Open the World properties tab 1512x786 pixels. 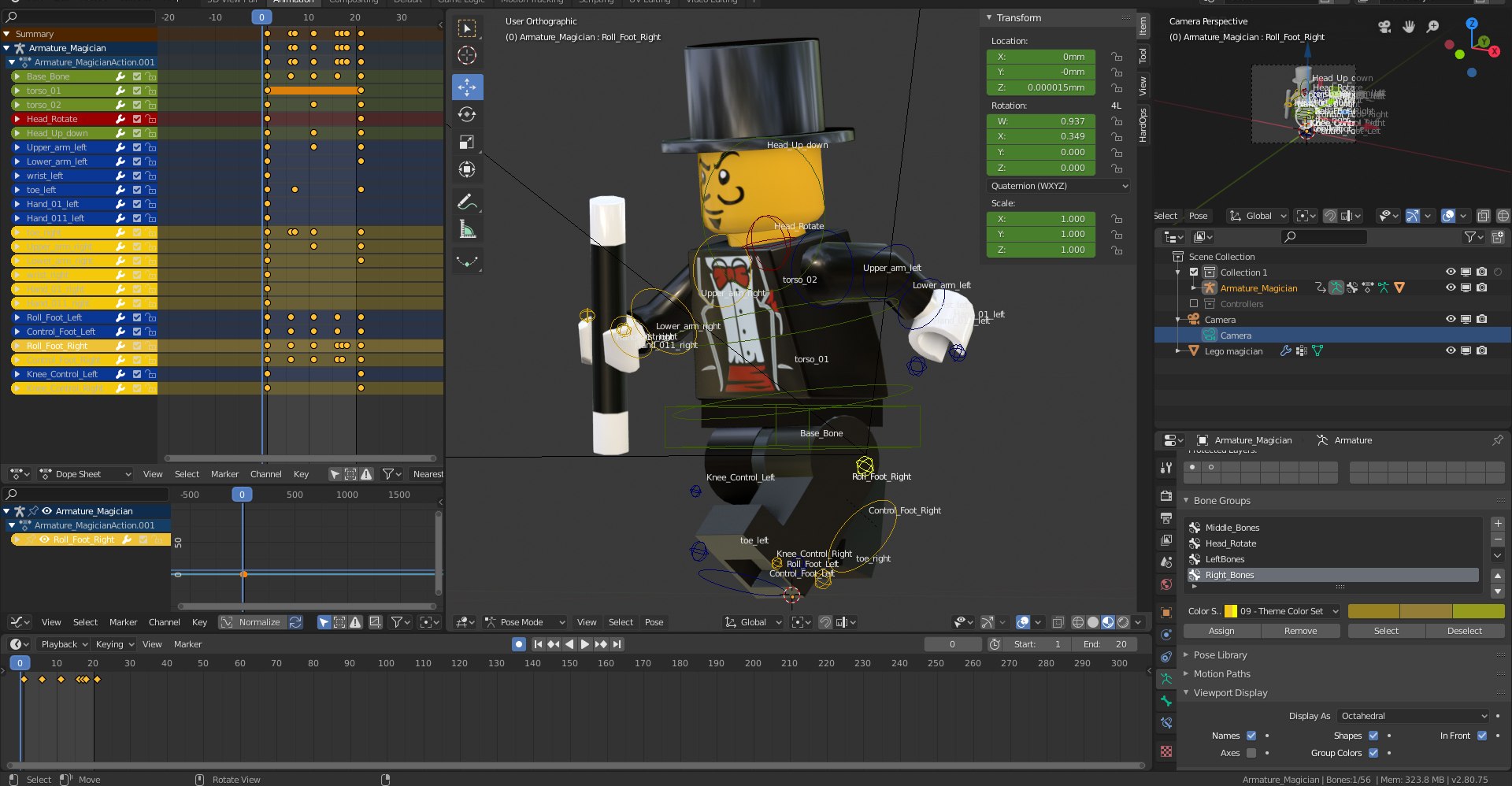pyautogui.click(x=1166, y=584)
